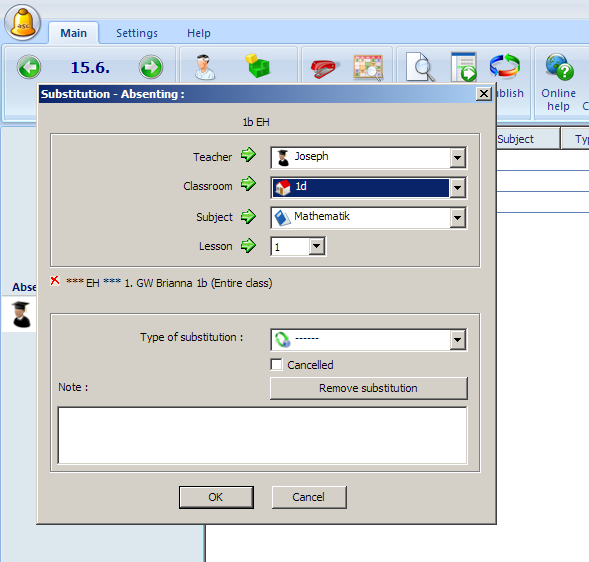Click the aSc bell application button

[x=23, y=23]
